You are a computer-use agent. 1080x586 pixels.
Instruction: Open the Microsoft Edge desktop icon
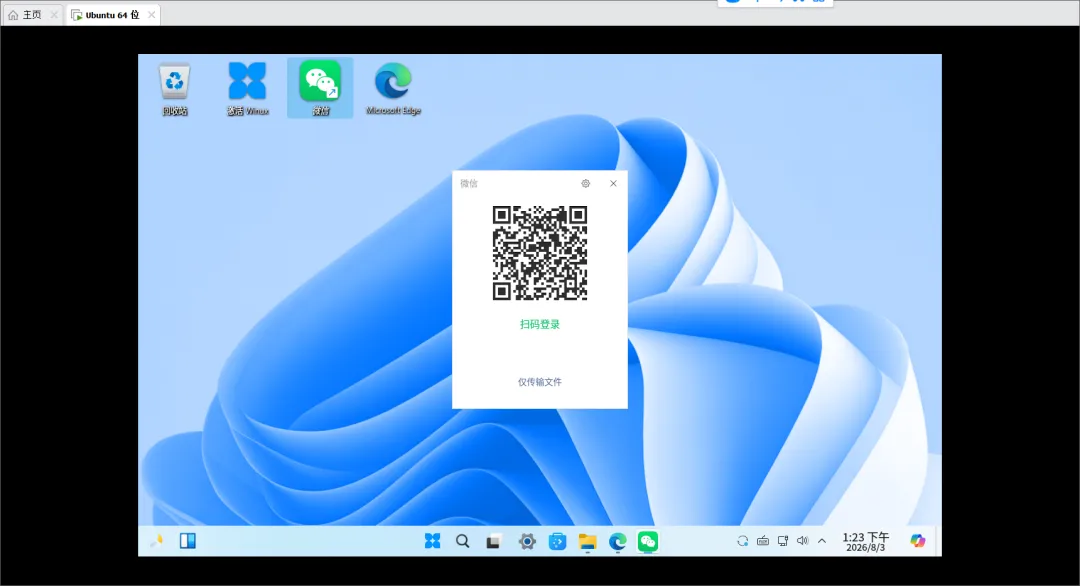click(x=393, y=88)
